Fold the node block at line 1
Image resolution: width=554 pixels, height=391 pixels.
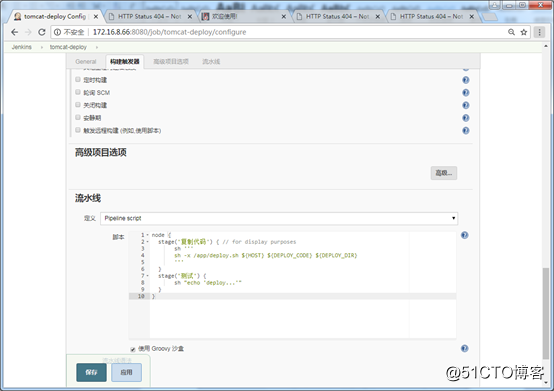pyautogui.click(x=148, y=235)
